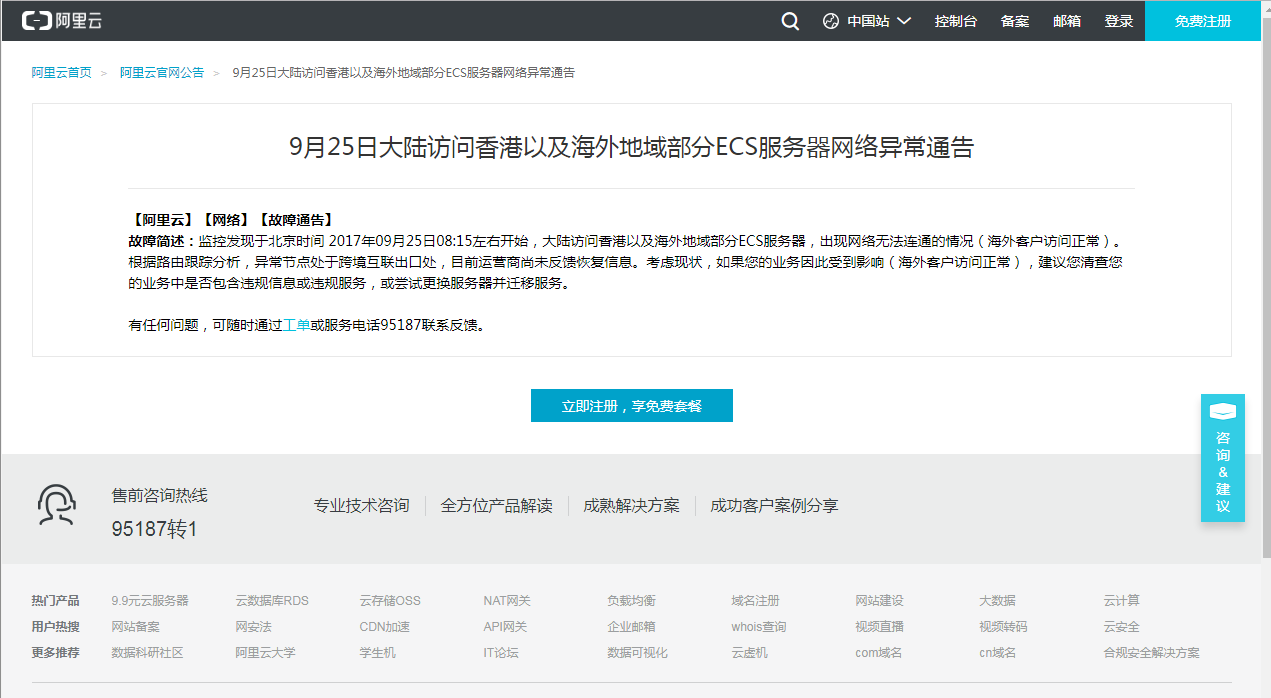Image resolution: width=1271 pixels, height=698 pixels.
Task: Open the 咨询&建议 floating widget
Action: (x=1223, y=458)
